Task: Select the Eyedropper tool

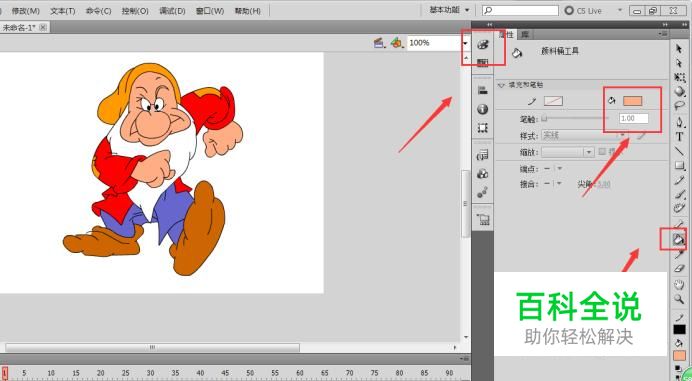Action: (x=679, y=255)
